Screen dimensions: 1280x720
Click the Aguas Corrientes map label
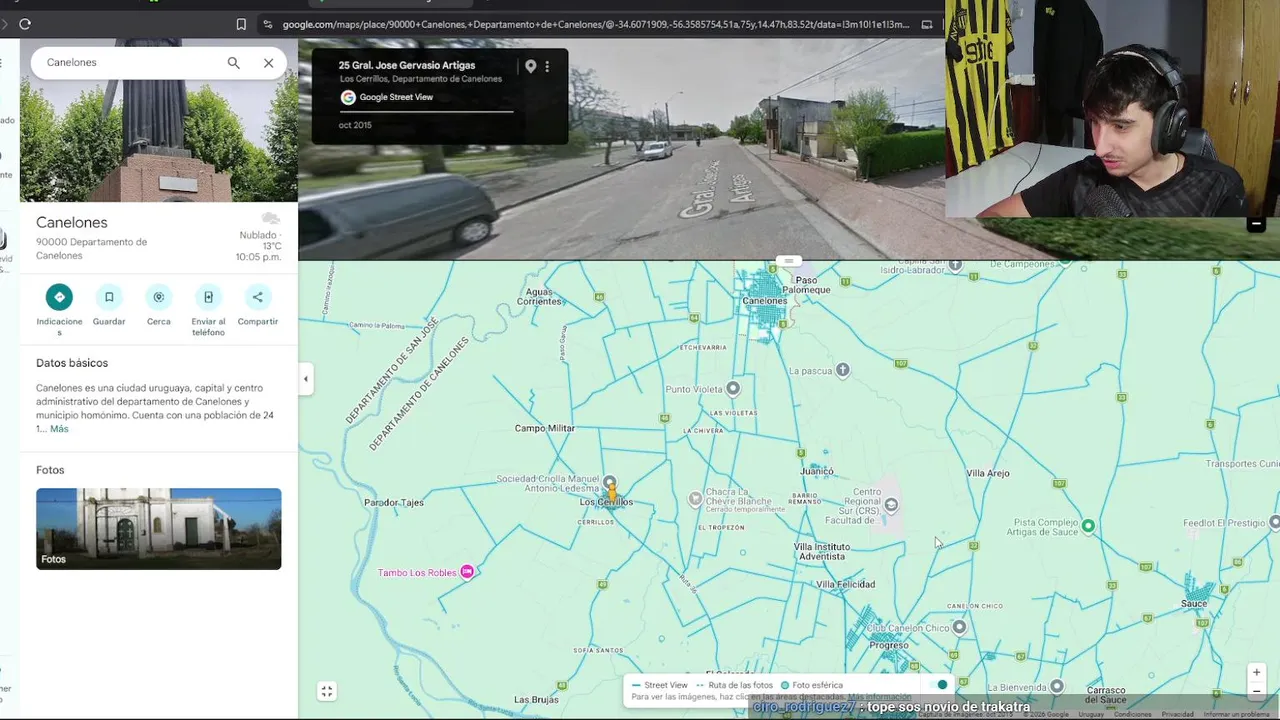coord(539,297)
